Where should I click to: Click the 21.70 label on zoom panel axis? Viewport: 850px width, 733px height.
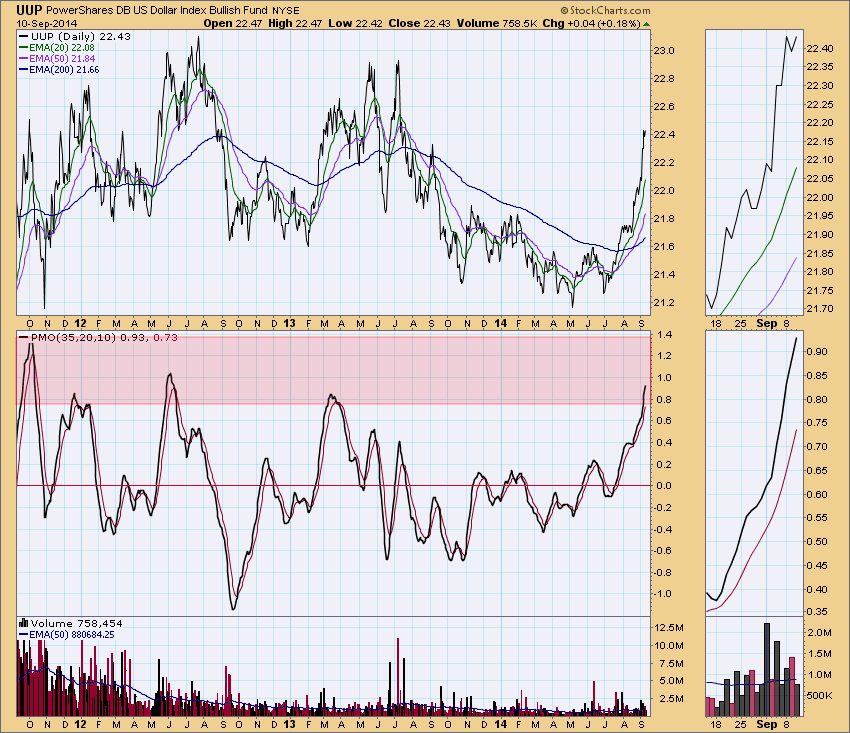[x=820, y=308]
